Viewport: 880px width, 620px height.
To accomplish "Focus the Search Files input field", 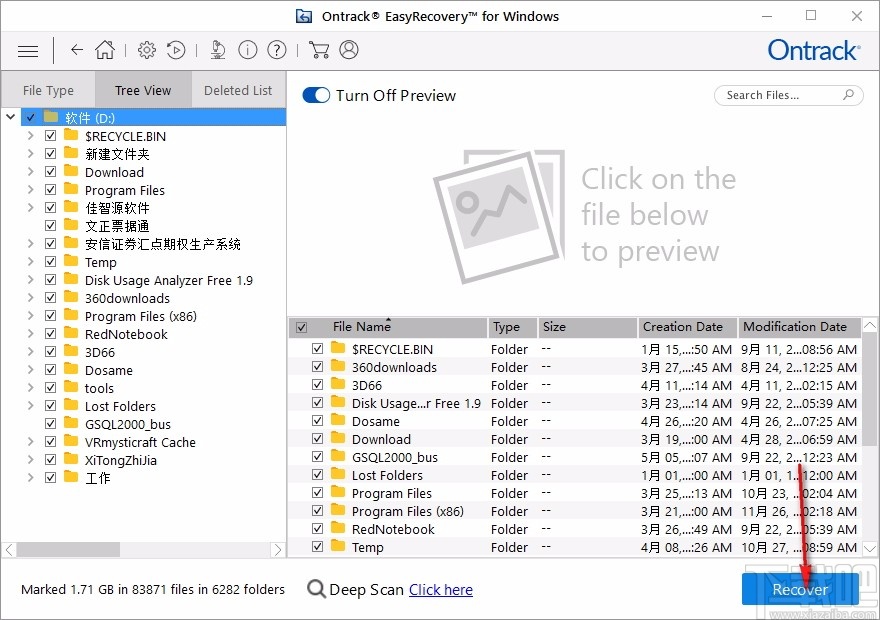I will pyautogui.click(x=789, y=95).
